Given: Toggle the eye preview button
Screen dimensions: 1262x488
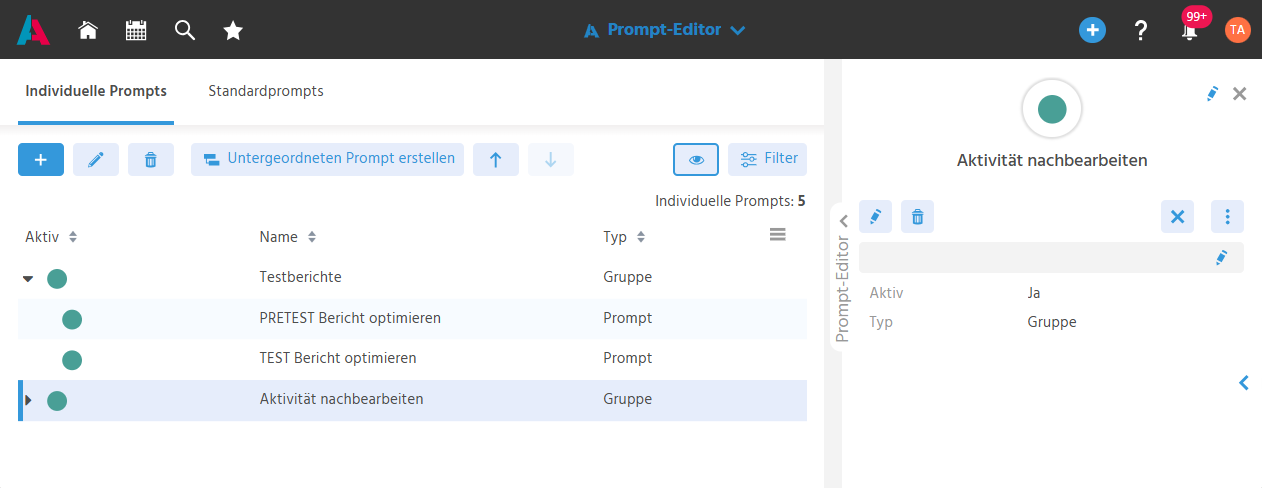Looking at the screenshot, I should [697, 160].
